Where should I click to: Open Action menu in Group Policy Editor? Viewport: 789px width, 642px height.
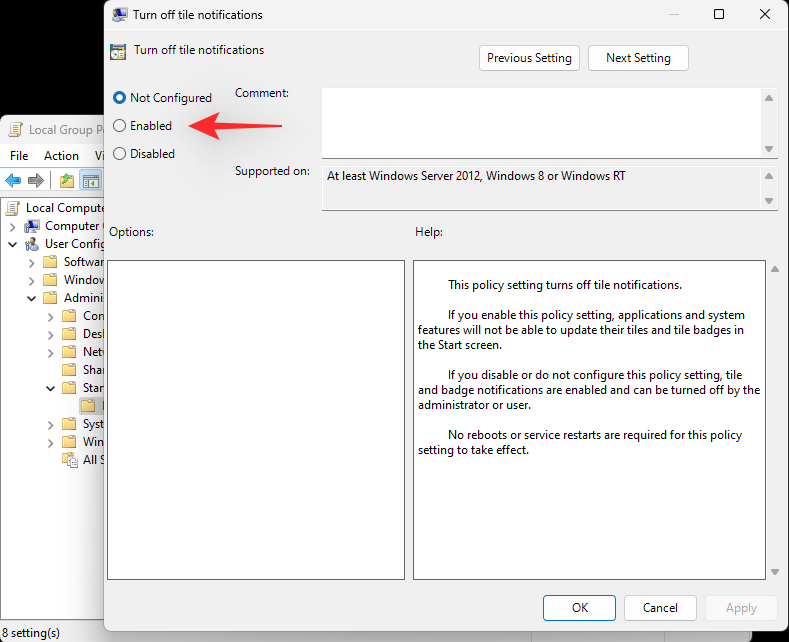click(x=61, y=156)
